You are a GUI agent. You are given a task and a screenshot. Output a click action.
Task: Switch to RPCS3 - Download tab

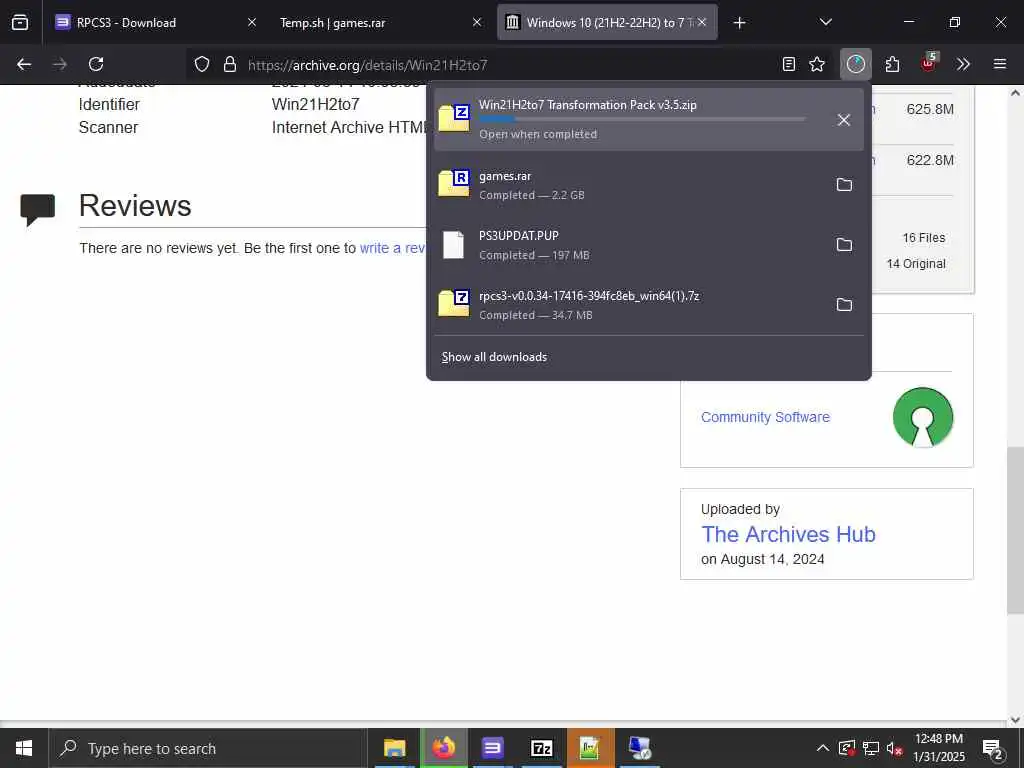[155, 23]
